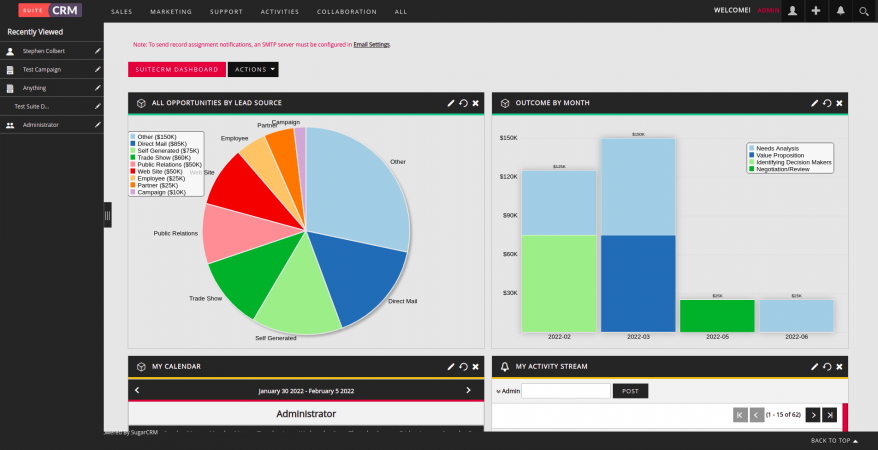Click the plus quick create icon
The height and width of the screenshot is (450, 878).
pos(816,11)
